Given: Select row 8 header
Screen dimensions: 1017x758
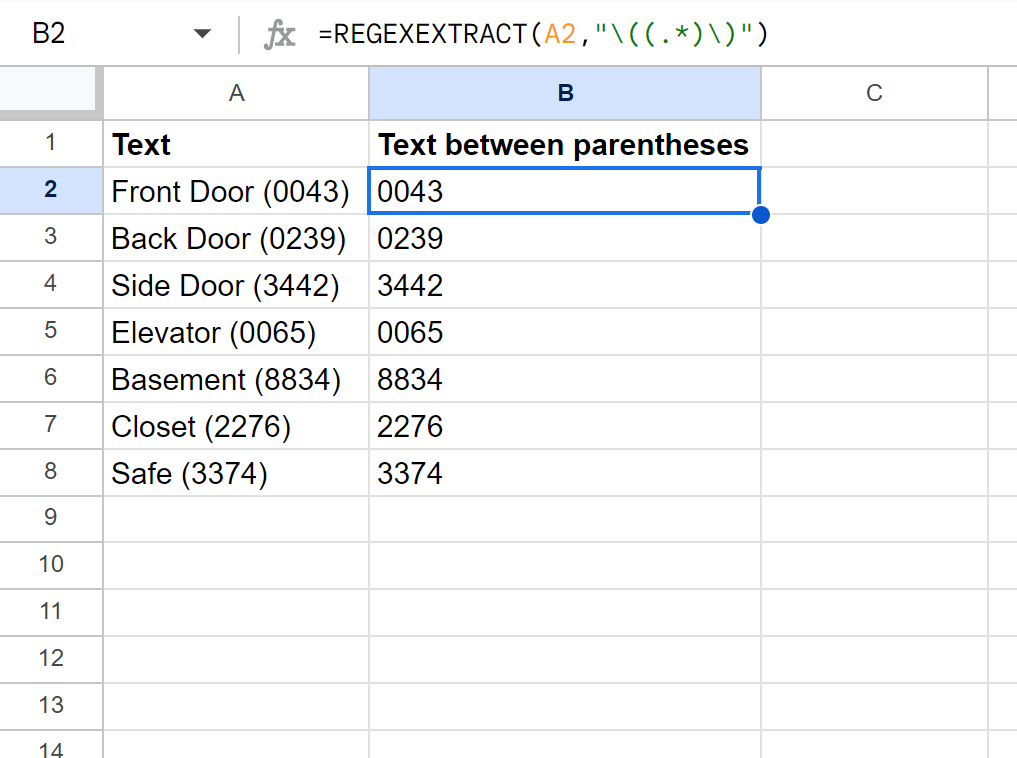Looking at the screenshot, I should click(51, 473).
